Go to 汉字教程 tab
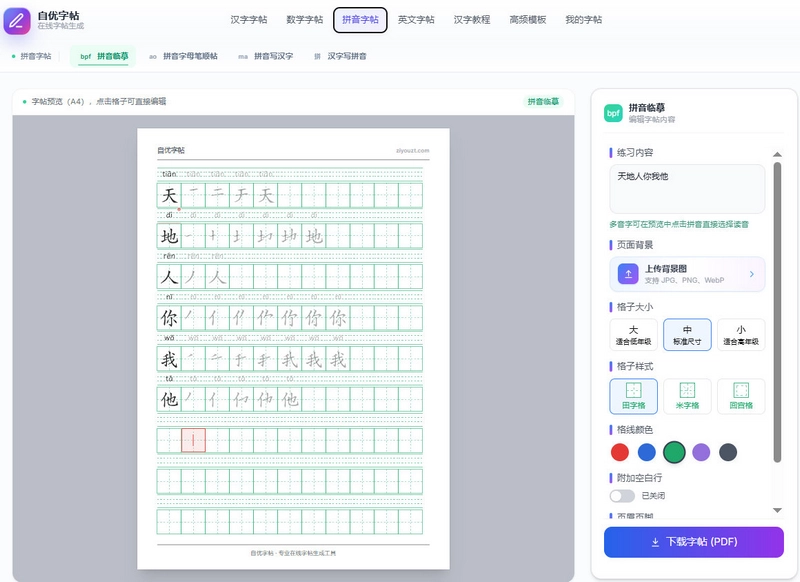The height and width of the screenshot is (582, 800). [x=472, y=20]
